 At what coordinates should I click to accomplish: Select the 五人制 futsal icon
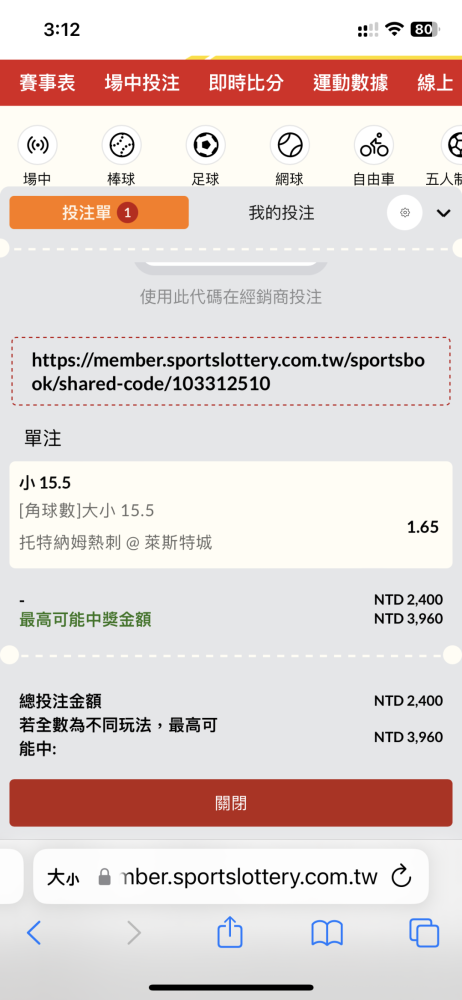(x=452, y=145)
